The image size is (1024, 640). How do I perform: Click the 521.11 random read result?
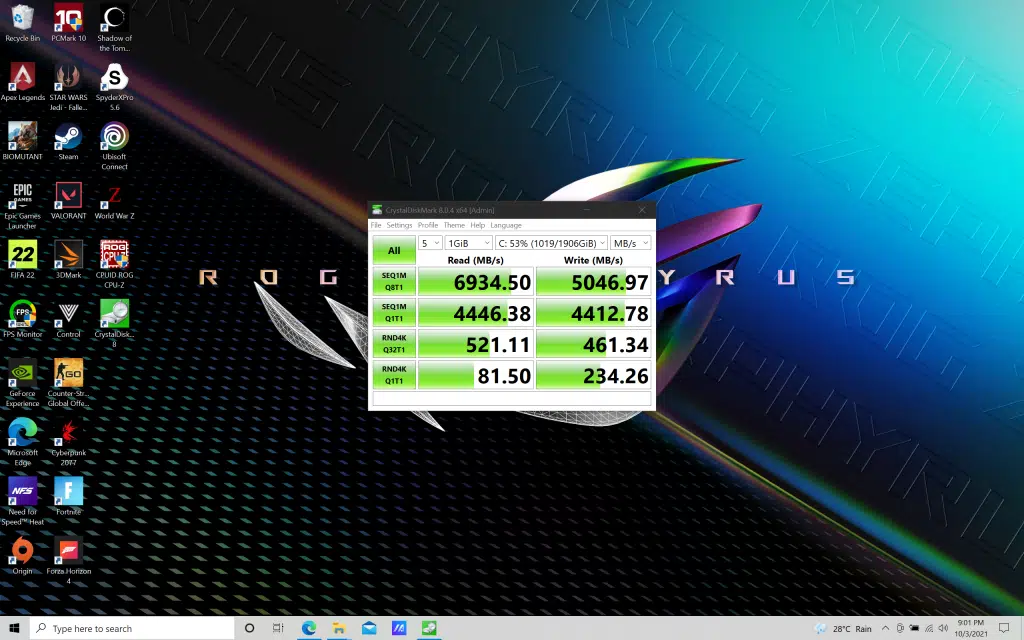tap(475, 344)
